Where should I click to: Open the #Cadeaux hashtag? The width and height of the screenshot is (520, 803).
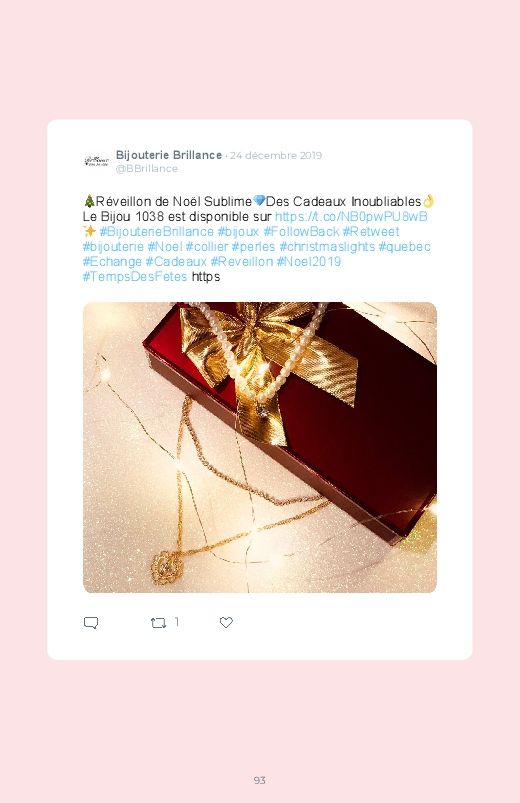[x=176, y=262]
